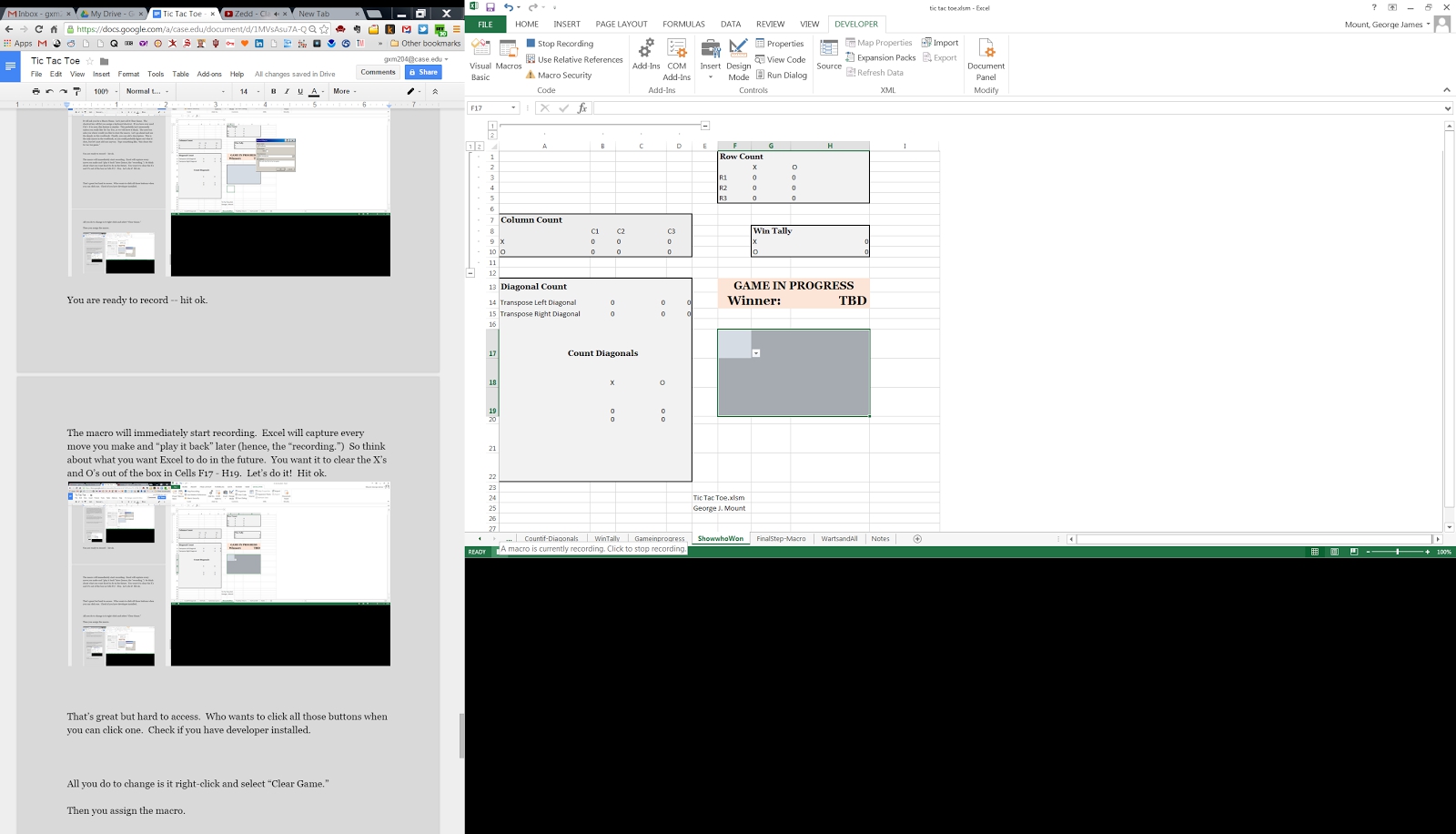Click the blue Share button
Screen dimensions: 1456x834
pyautogui.click(x=423, y=72)
